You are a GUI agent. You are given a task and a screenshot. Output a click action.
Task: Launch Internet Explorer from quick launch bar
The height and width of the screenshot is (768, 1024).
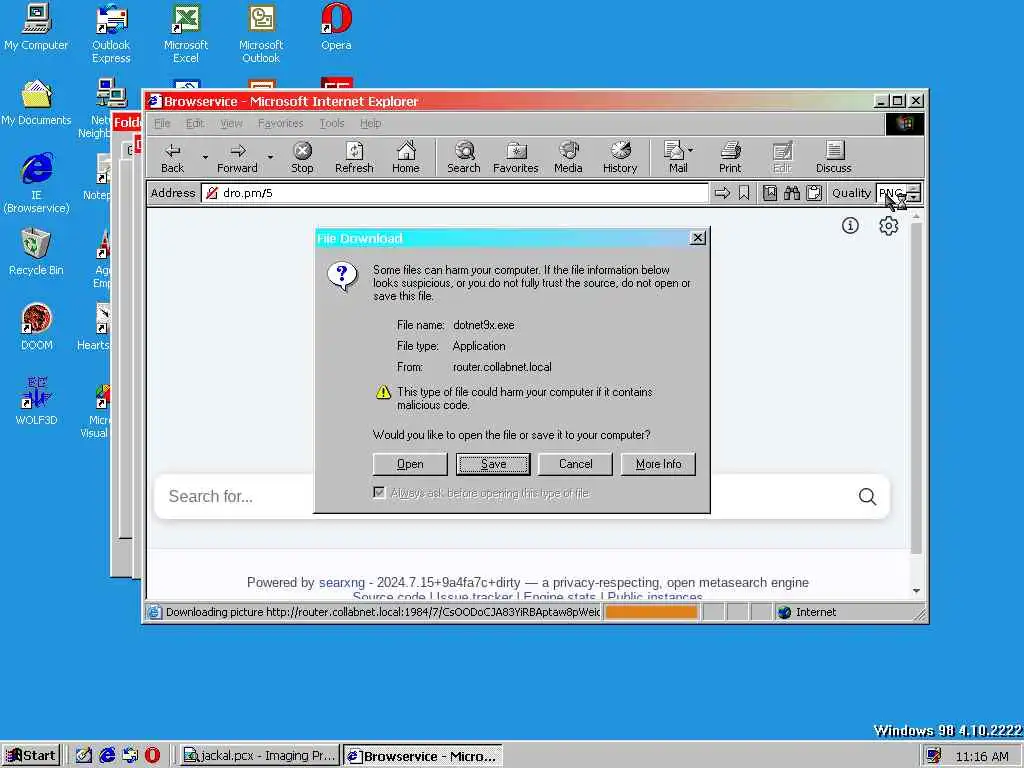coord(107,756)
